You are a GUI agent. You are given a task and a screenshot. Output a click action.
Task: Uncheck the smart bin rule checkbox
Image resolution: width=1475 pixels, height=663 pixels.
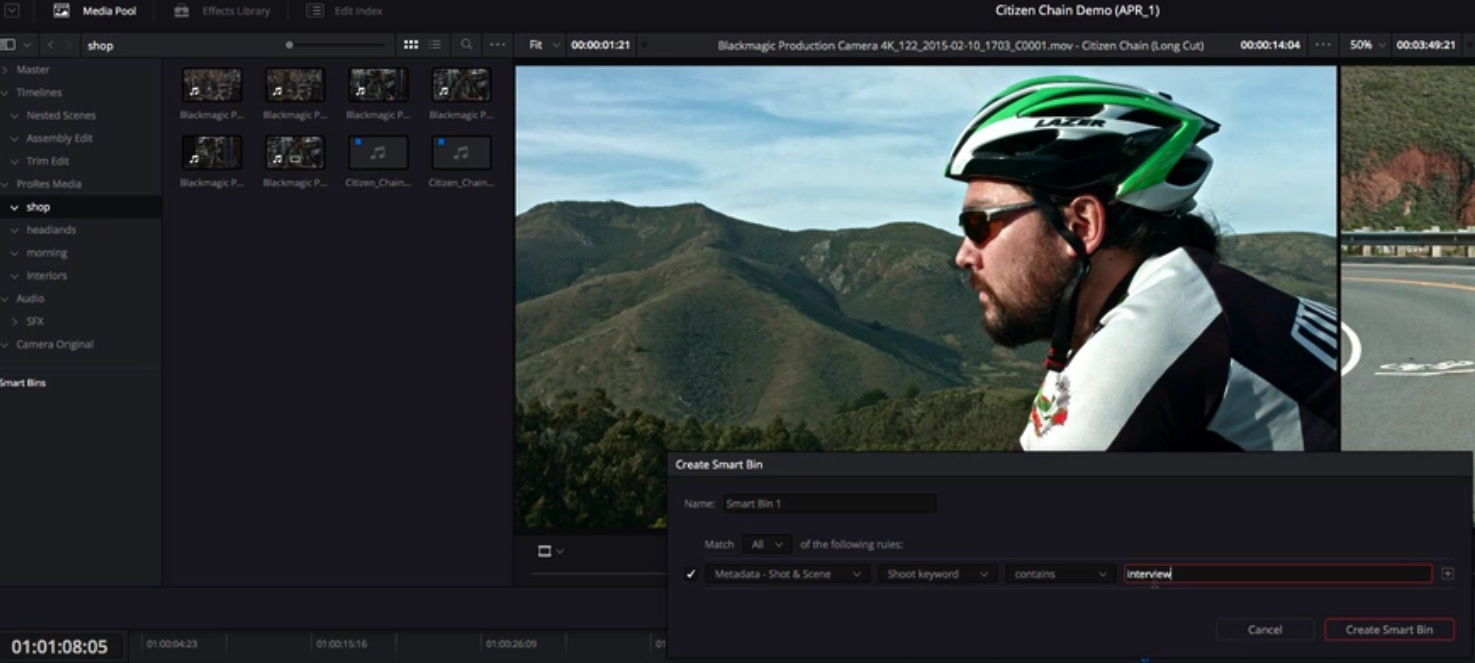point(690,574)
